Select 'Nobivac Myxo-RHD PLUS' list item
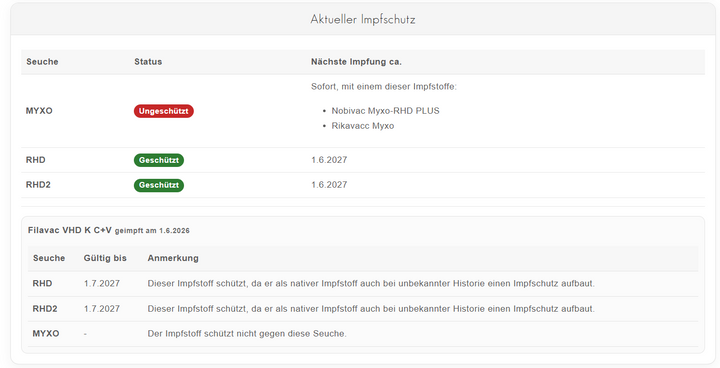The width and height of the screenshot is (720, 368). click(x=385, y=111)
